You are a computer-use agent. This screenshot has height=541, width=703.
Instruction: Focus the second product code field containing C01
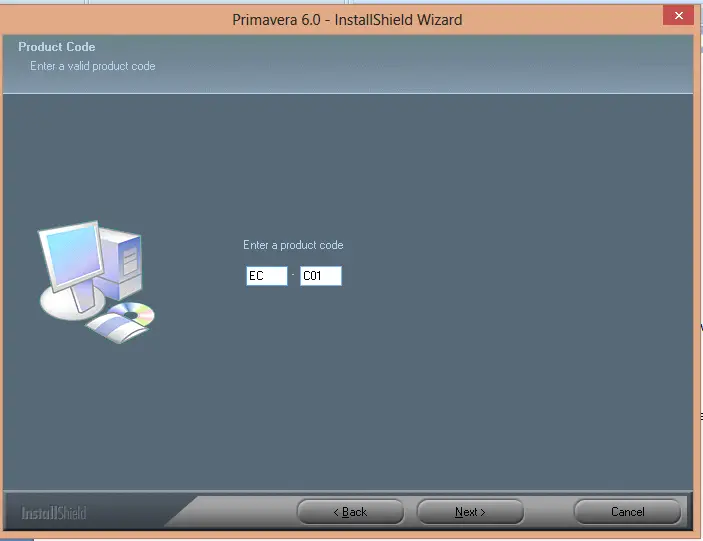point(321,276)
